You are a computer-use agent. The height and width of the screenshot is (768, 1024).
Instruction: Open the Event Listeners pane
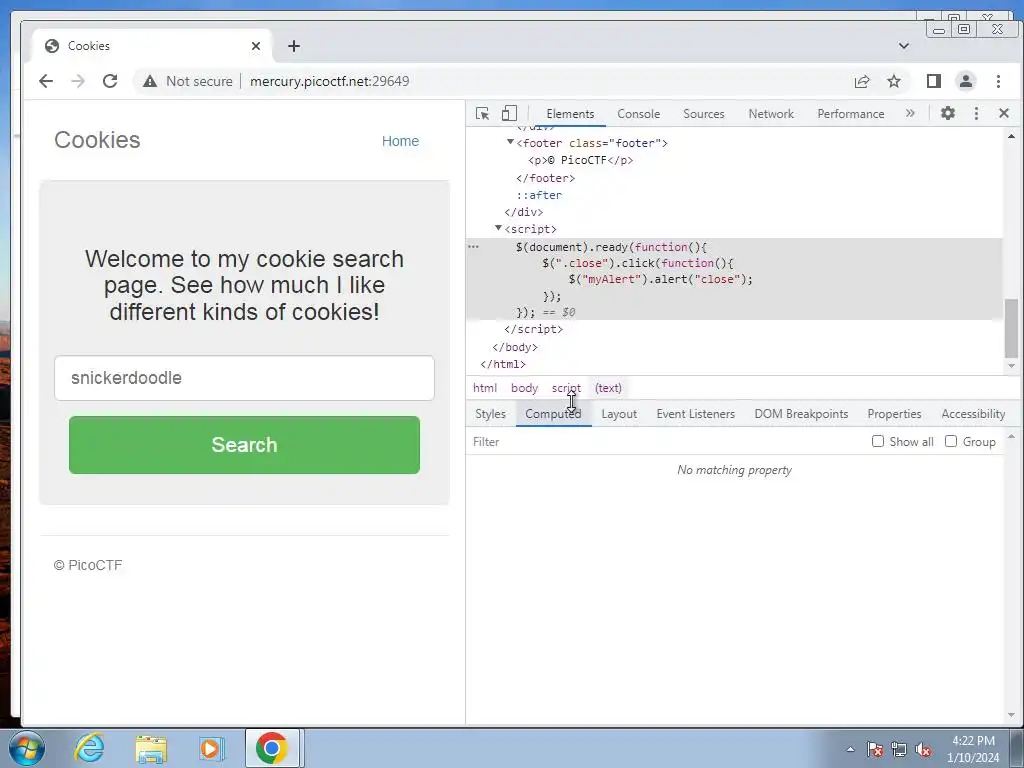[x=696, y=414]
